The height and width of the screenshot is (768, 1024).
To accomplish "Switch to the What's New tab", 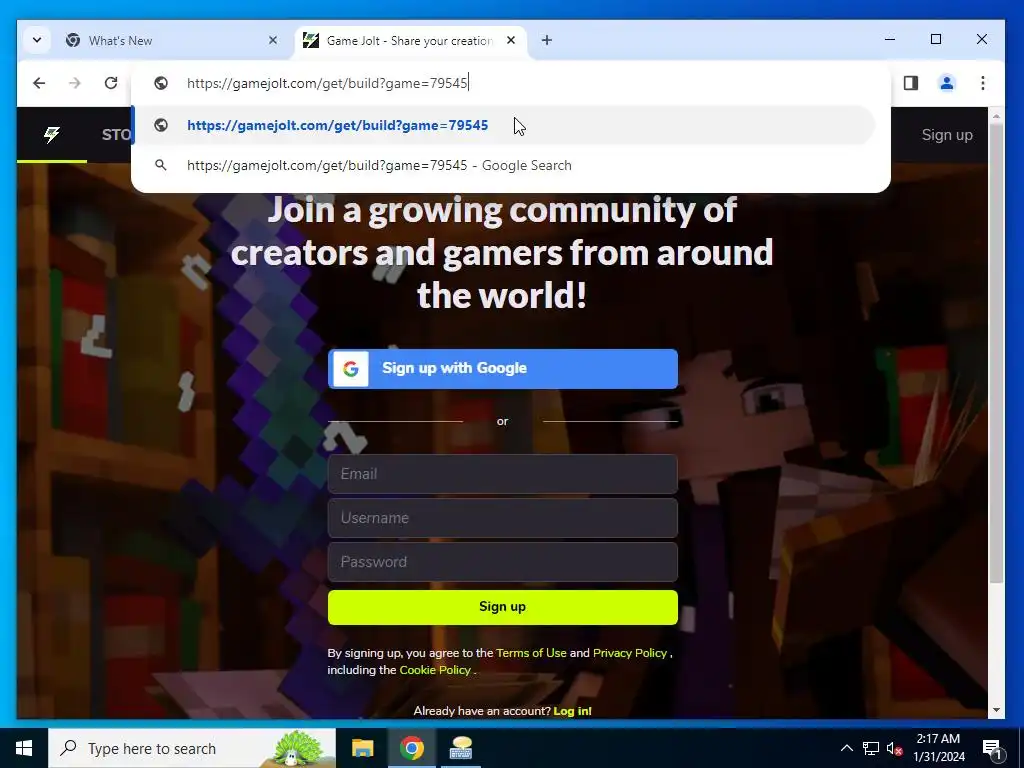I will [171, 40].
